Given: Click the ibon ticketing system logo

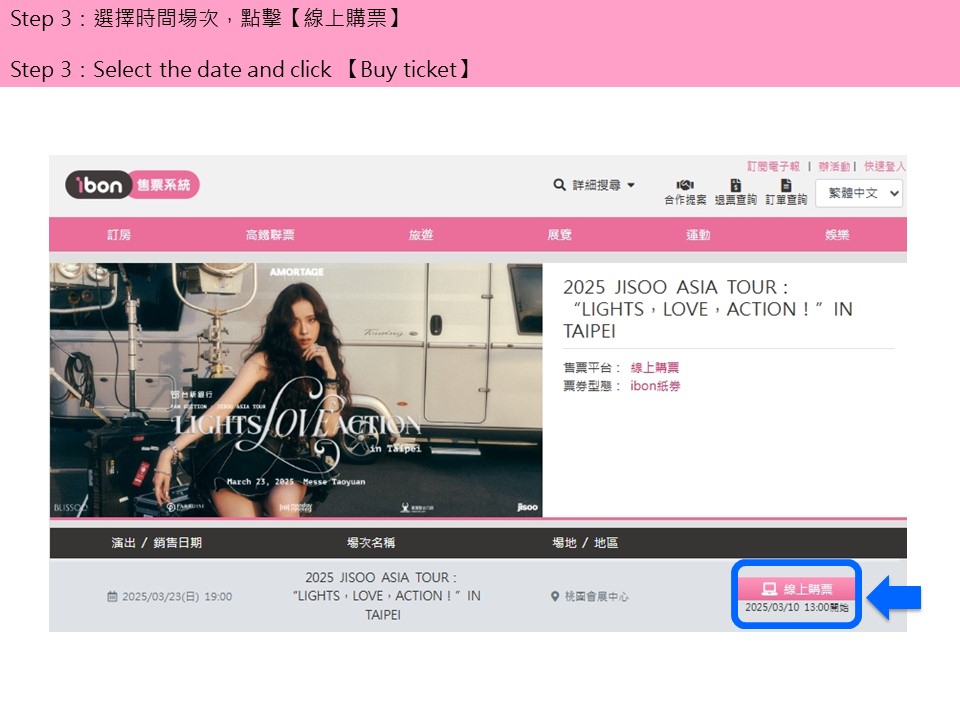Looking at the screenshot, I should (132, 185).
